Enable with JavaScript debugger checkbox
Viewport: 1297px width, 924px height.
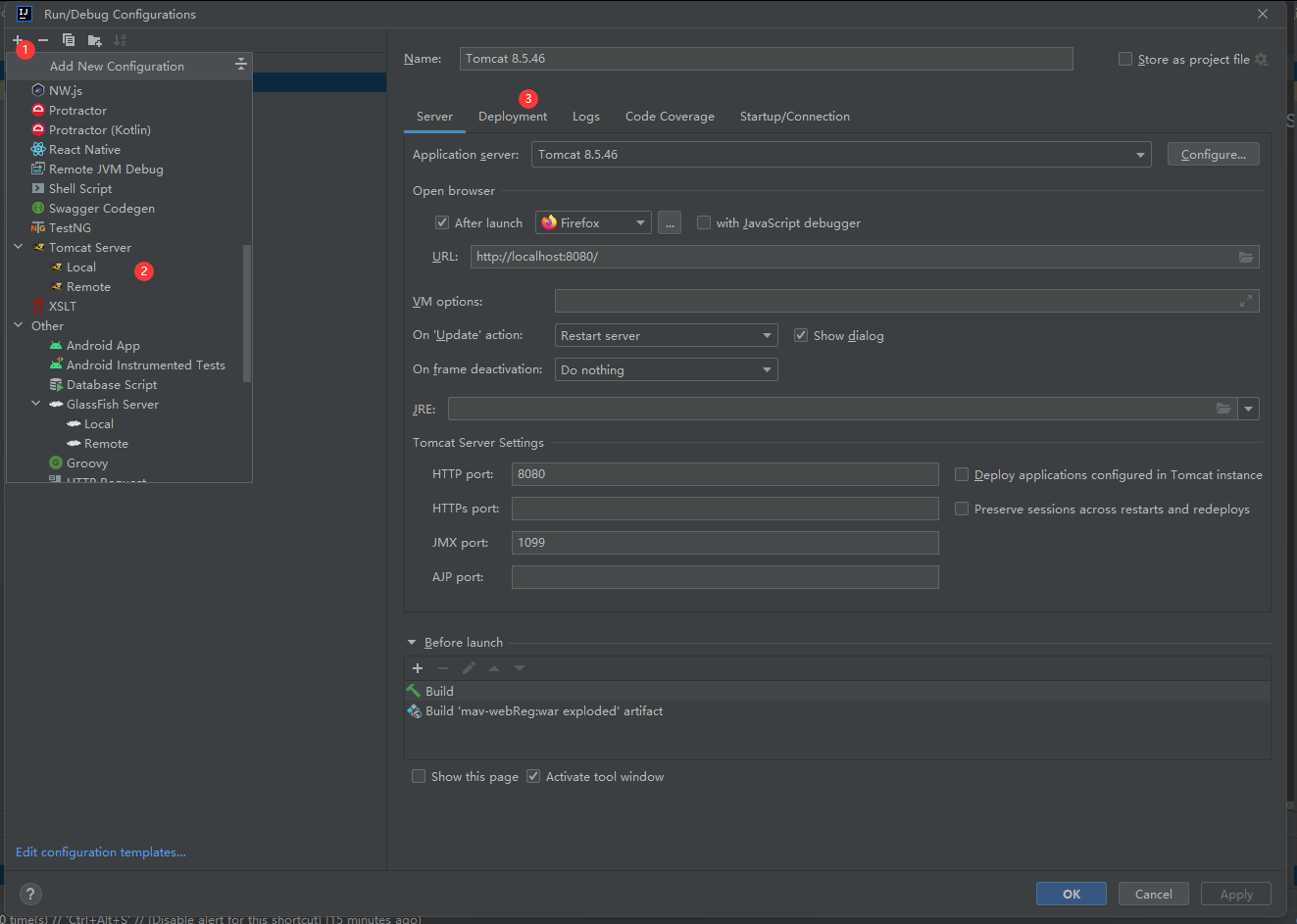click(x=704, y=222)
